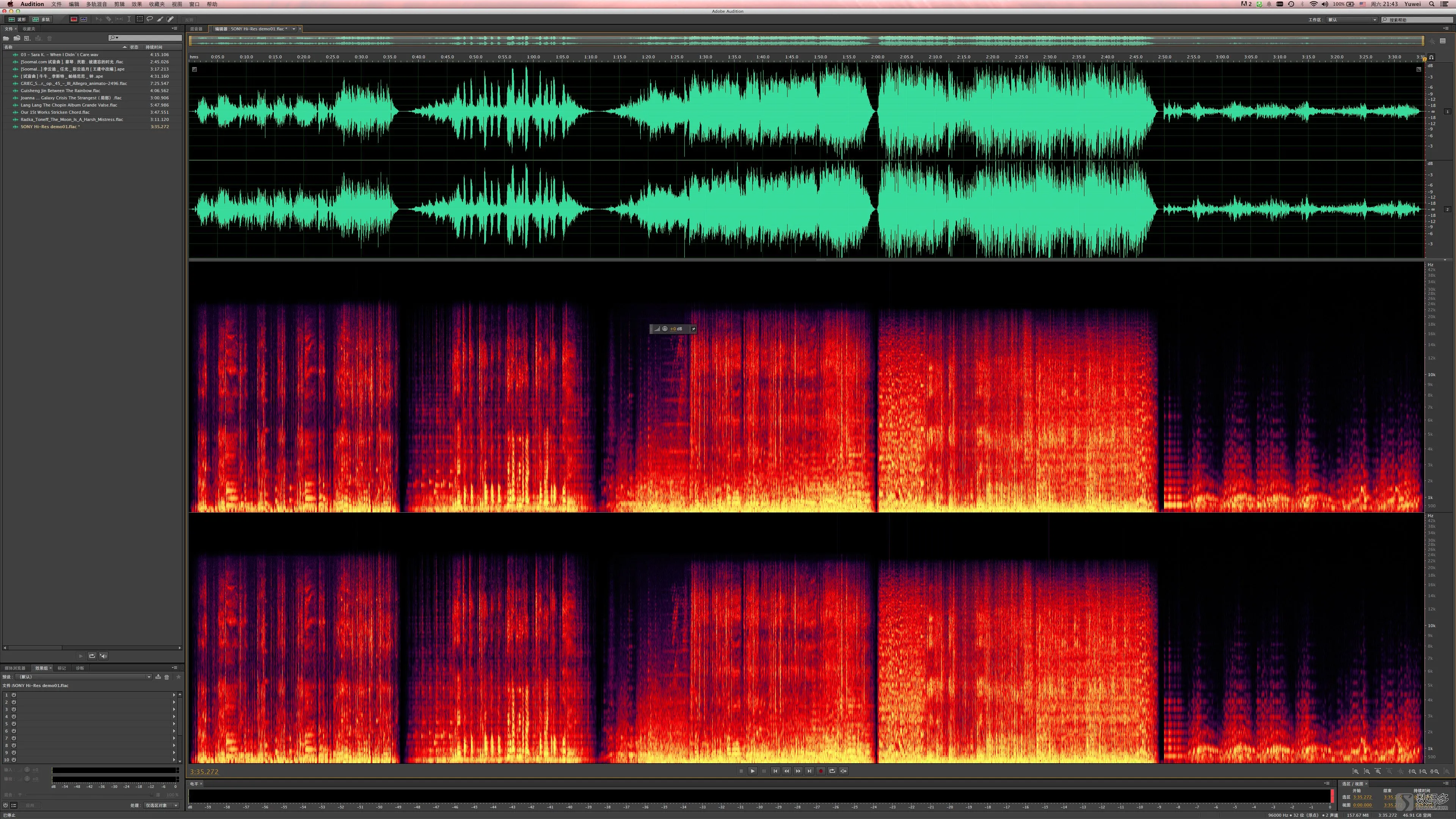Open the workspace selector dropdown
Viewport: 1456px width, 819px height.
click(1352, 20)
